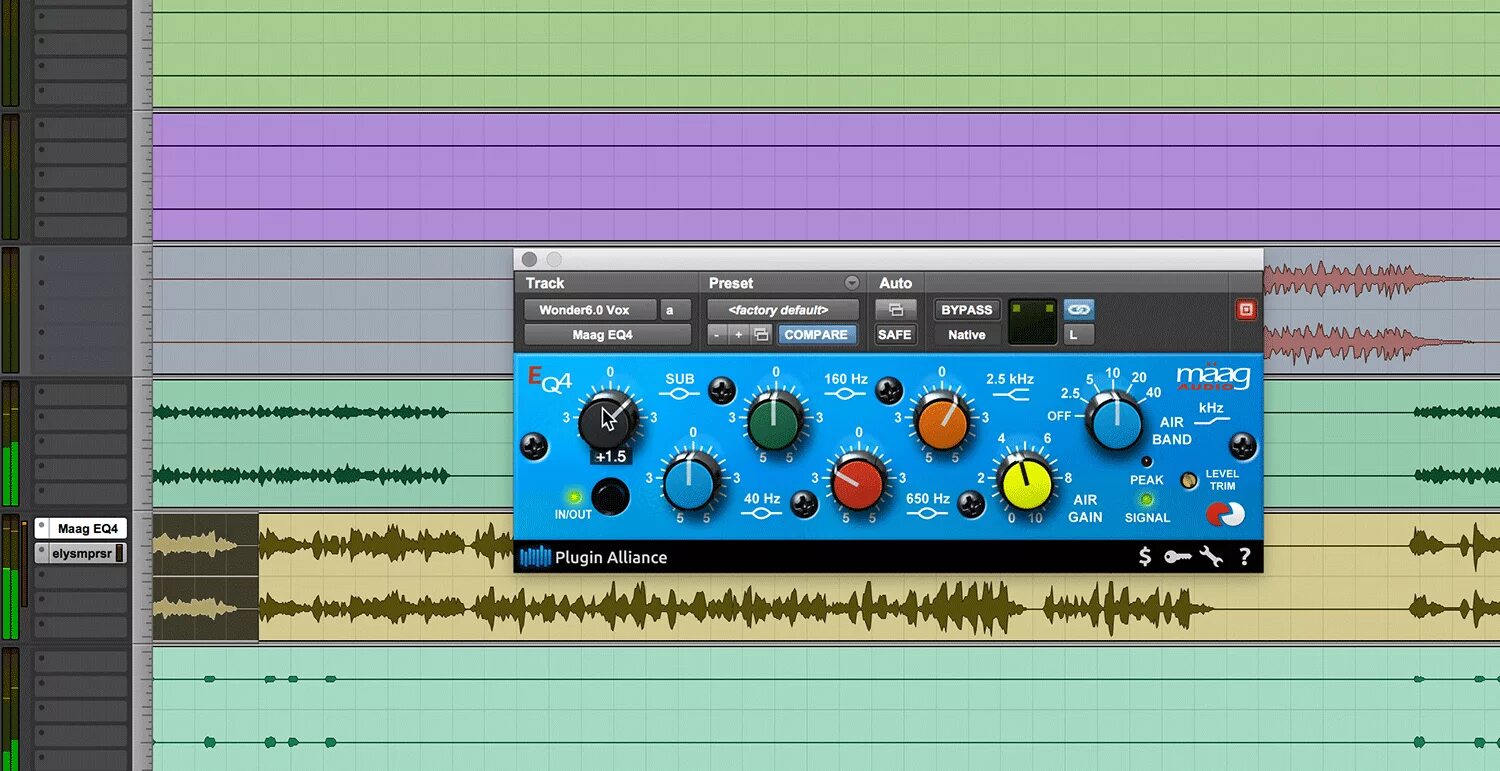1500x771 pixels.
Task: Open the question mark help icon
Action: coord(1244,557)
